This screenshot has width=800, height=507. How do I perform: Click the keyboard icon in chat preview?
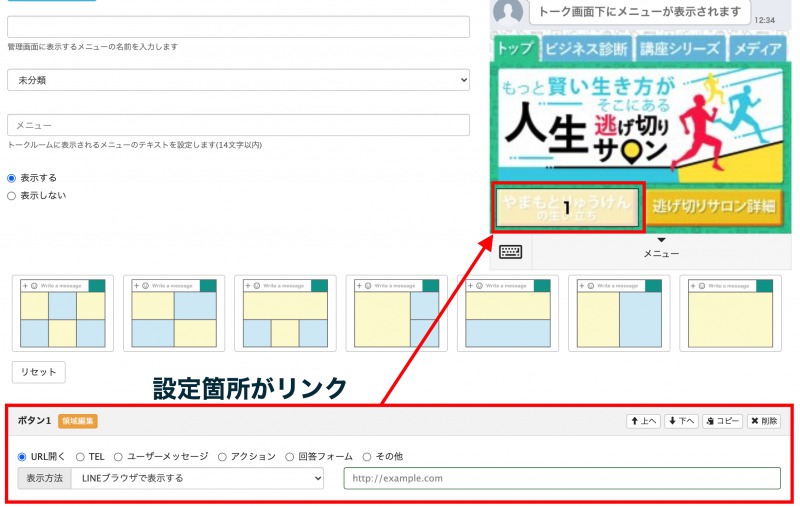510,251
